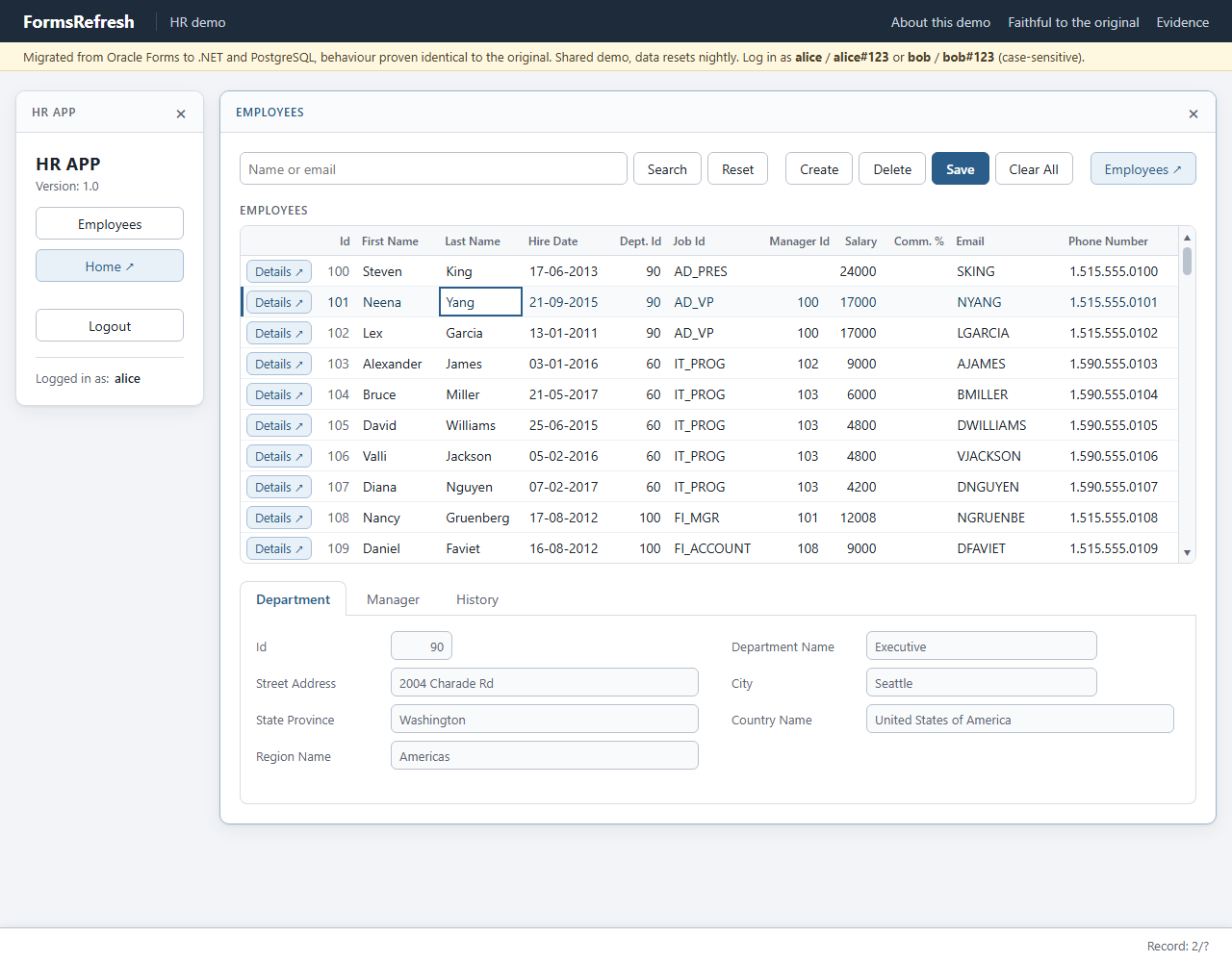Open Faithful to the original link
The width and height of the screenshot is (1232, 962).
(x=1073, y=22)
